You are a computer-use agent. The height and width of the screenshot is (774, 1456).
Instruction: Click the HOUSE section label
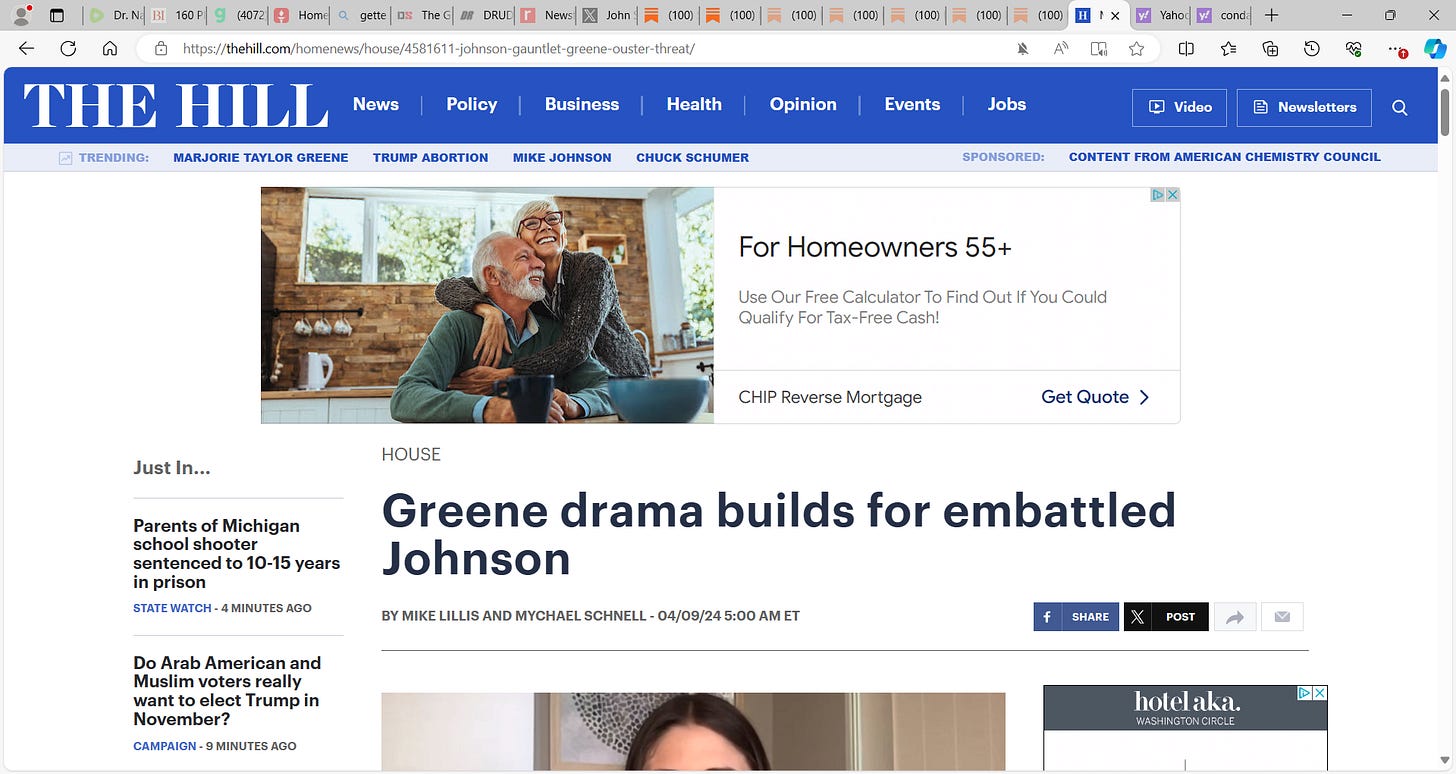[x=411, y=454]
